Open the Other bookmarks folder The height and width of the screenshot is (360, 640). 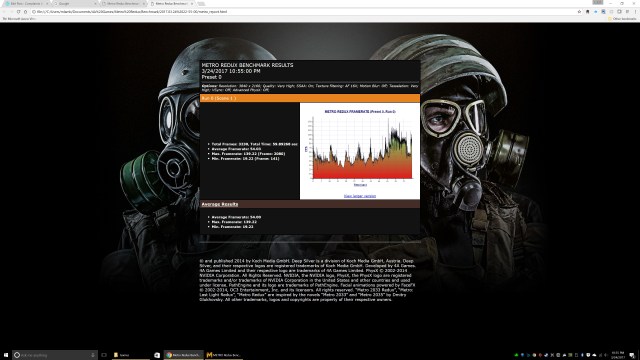point(622,19)
